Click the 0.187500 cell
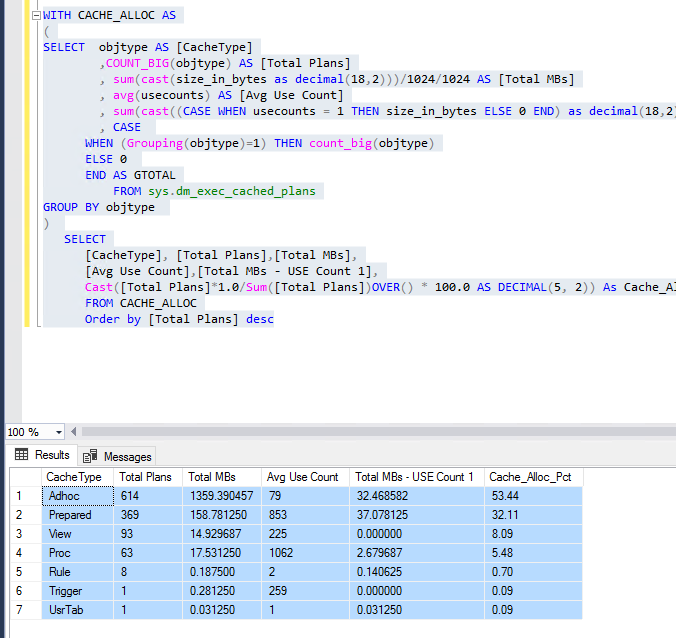676x638 pixels. 222,572
